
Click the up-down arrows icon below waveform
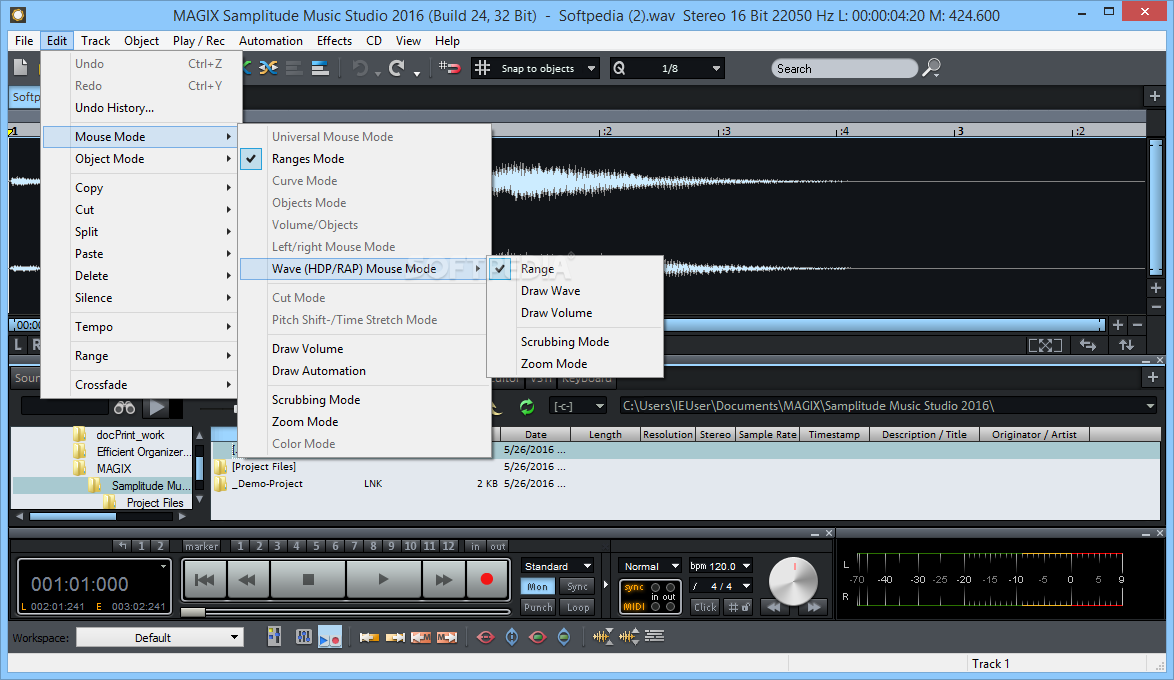pos(1127,345)
